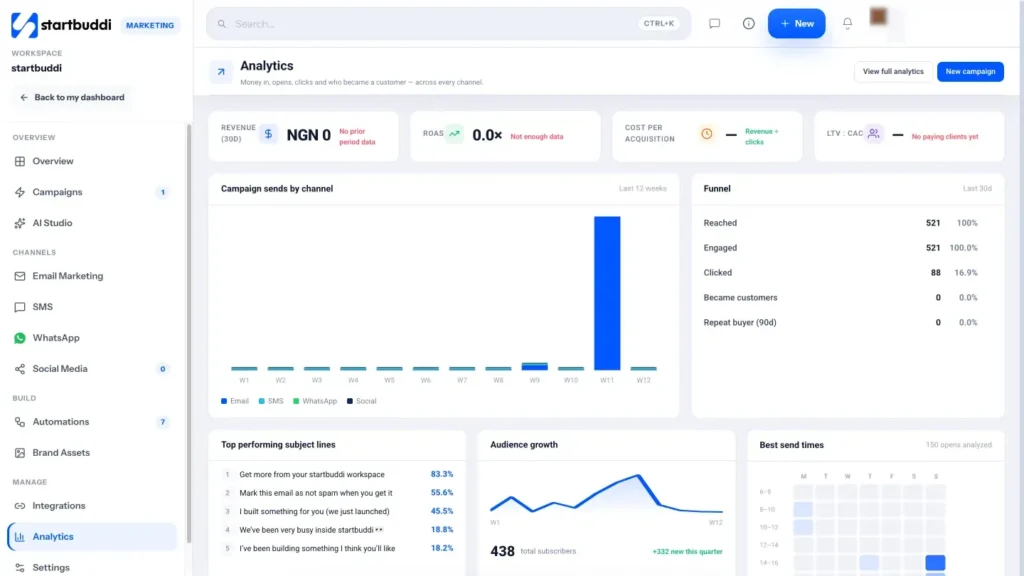Click the search magnifier icon
Image resolution: width=1024 pixels, height=576 pixels.
[222, 24]
